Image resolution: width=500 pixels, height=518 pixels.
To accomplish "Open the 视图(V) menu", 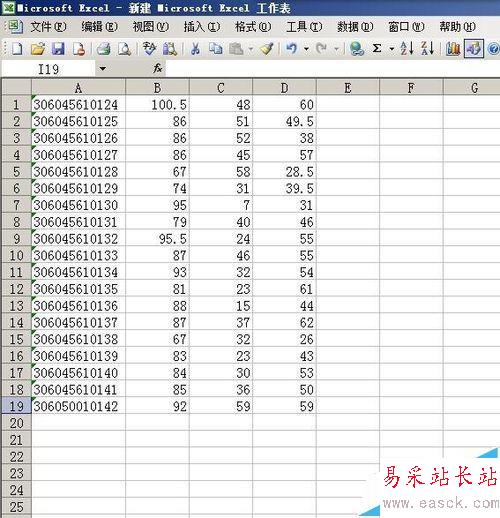I will (x=151, y=27).
